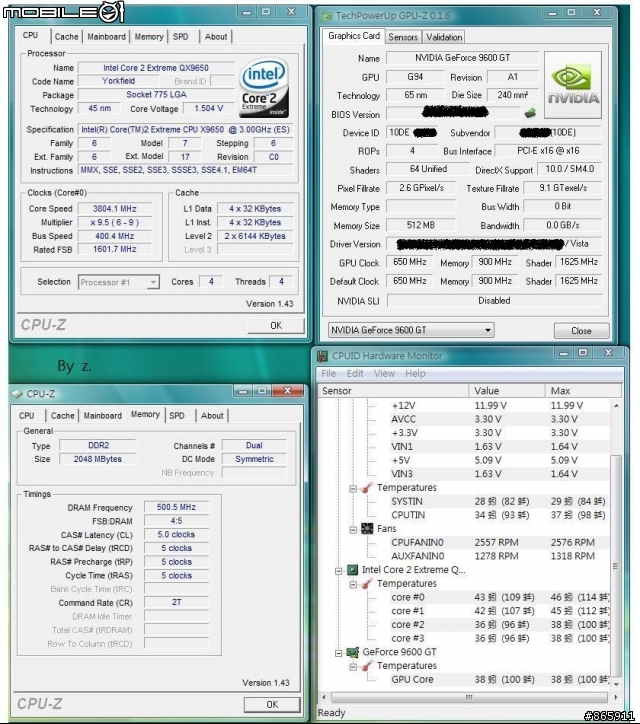The height and width of the screenshot is (724, 640).
Task: Select SYSTIN temperature row
Action: tap(499, 501)
